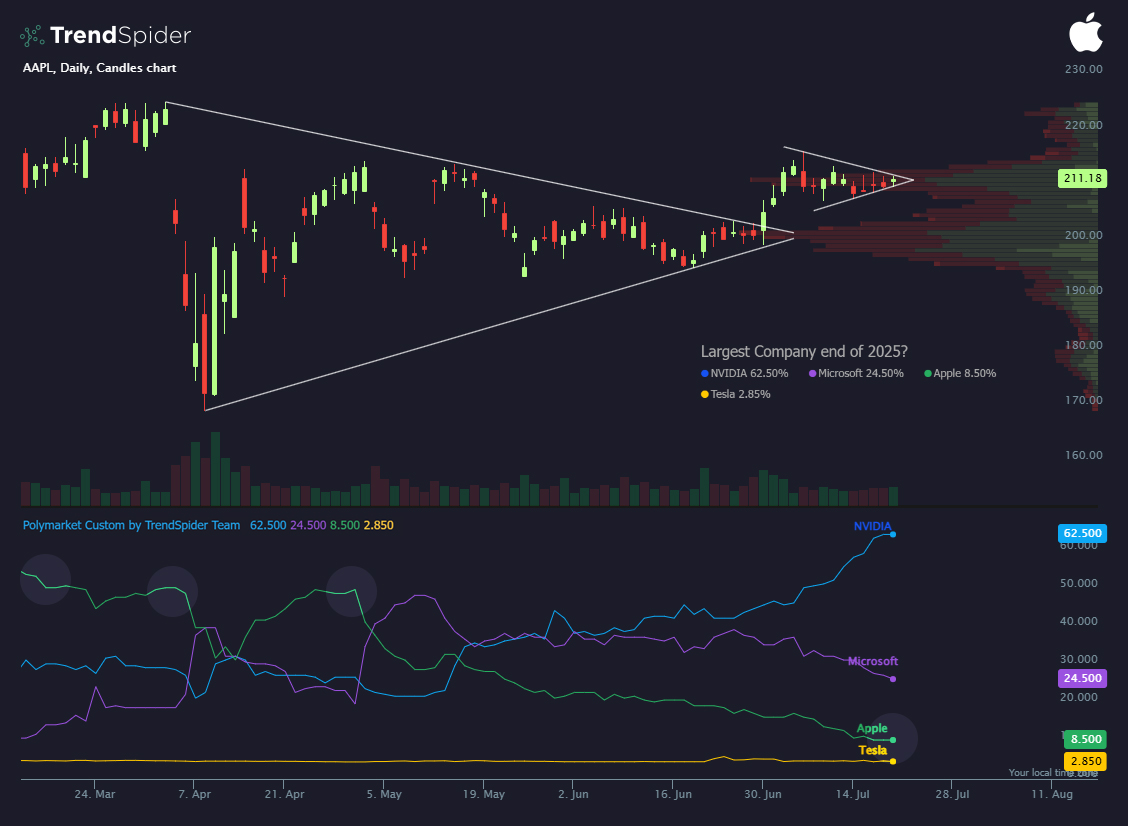Click the 190.00 price axis label
The height and width of the screenshot is (826, 1128).
(x=1083, y=290)
